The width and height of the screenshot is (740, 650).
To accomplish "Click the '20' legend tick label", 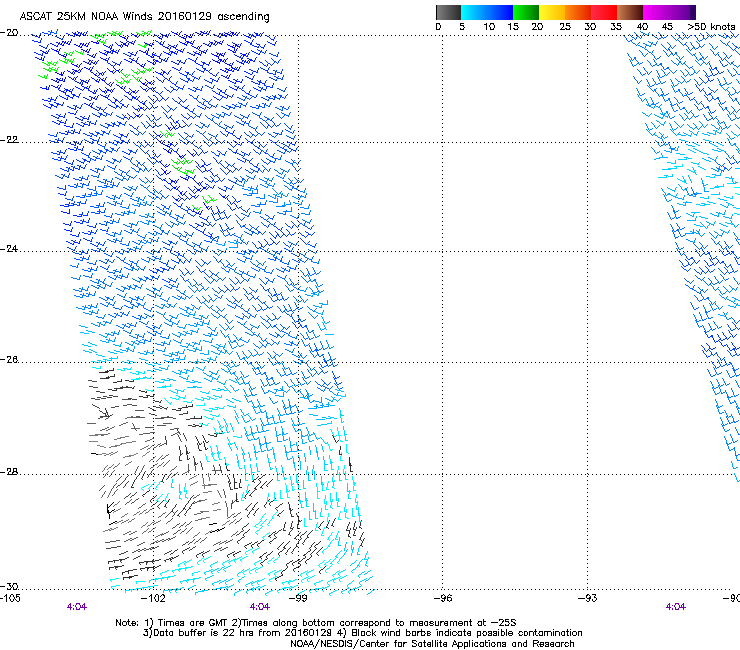I will click(x=537, y=27).
